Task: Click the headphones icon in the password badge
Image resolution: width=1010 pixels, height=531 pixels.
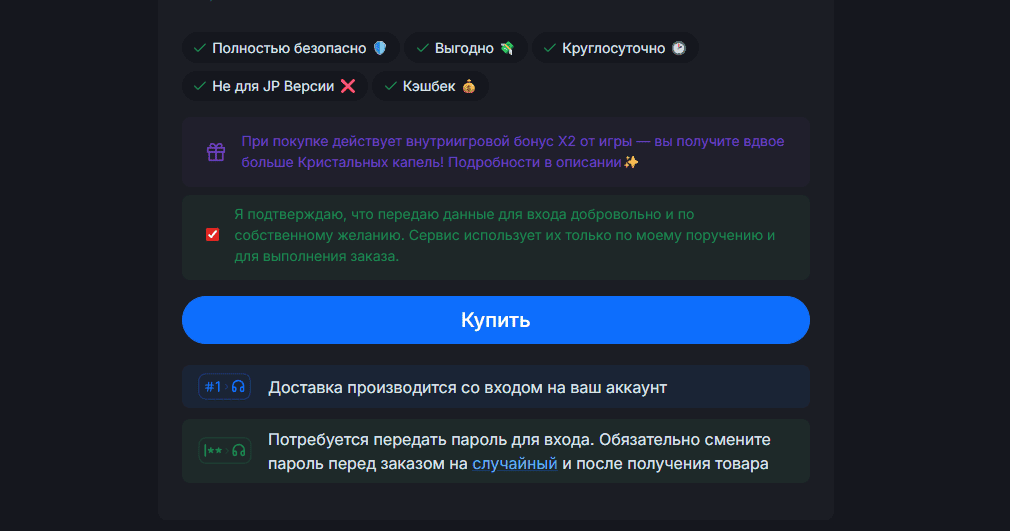Action: [238, 451]
